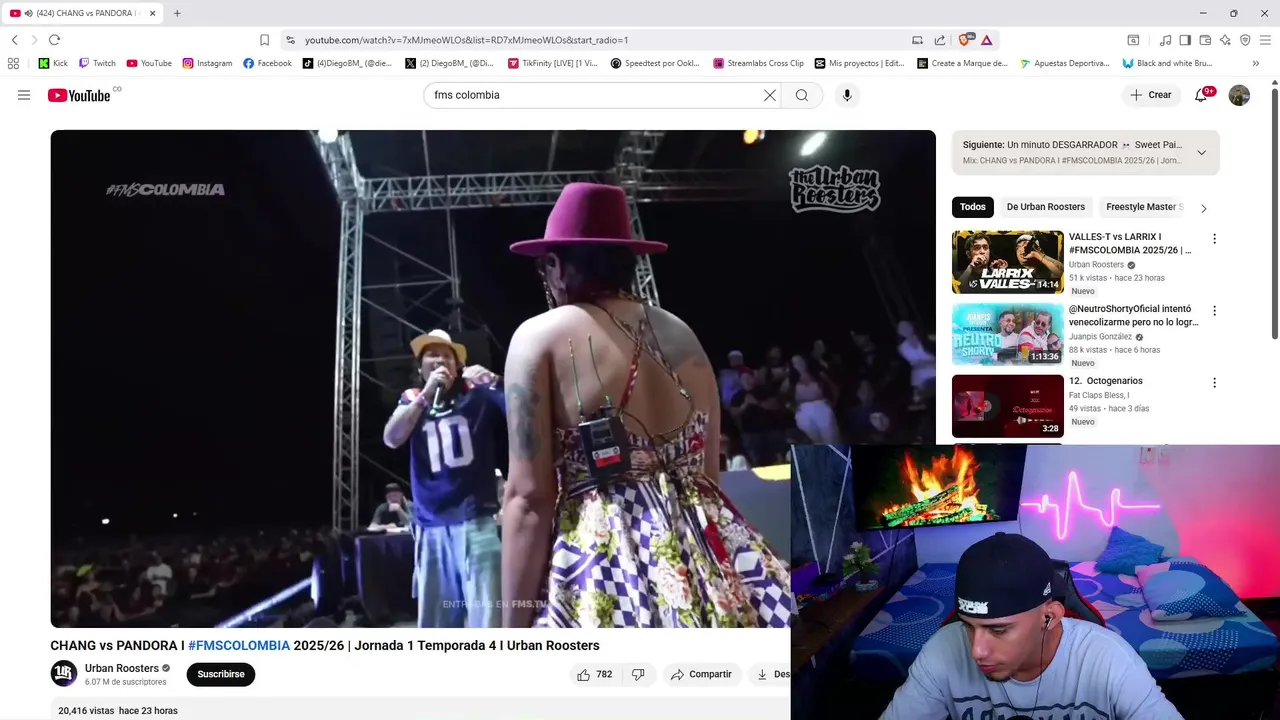Viewport: 1280px width, 720px height.
Task: Show more filter chips with the arrow
Action: (1203, 208)
